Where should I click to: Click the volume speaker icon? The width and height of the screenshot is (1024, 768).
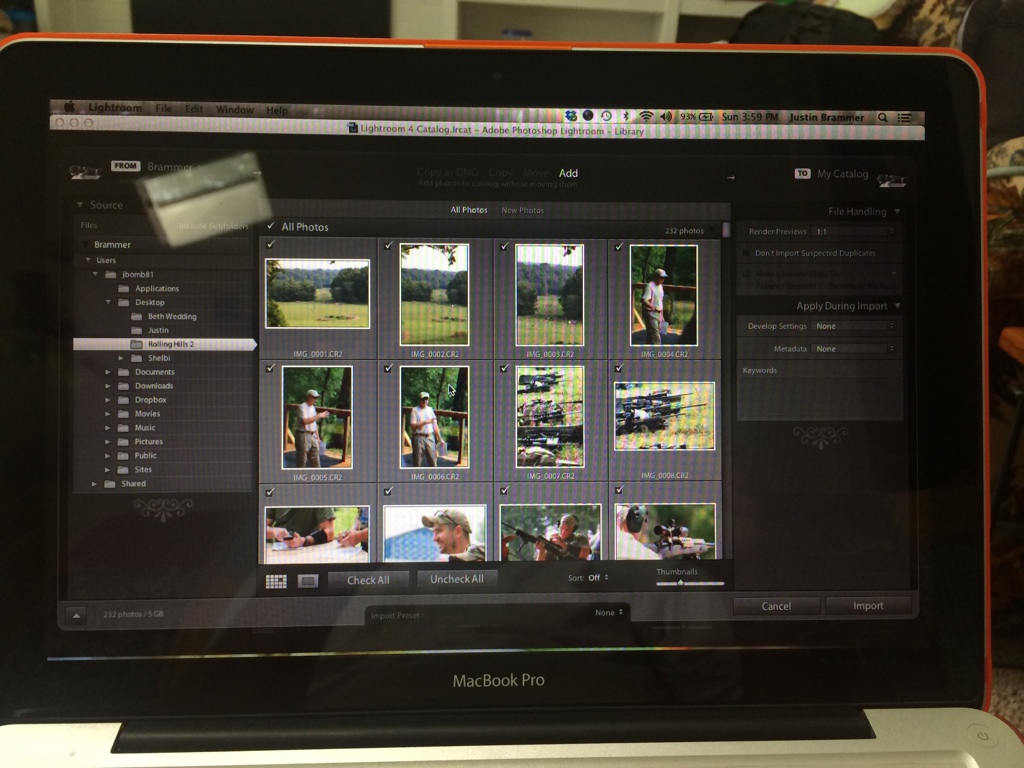tap(665, 117)
